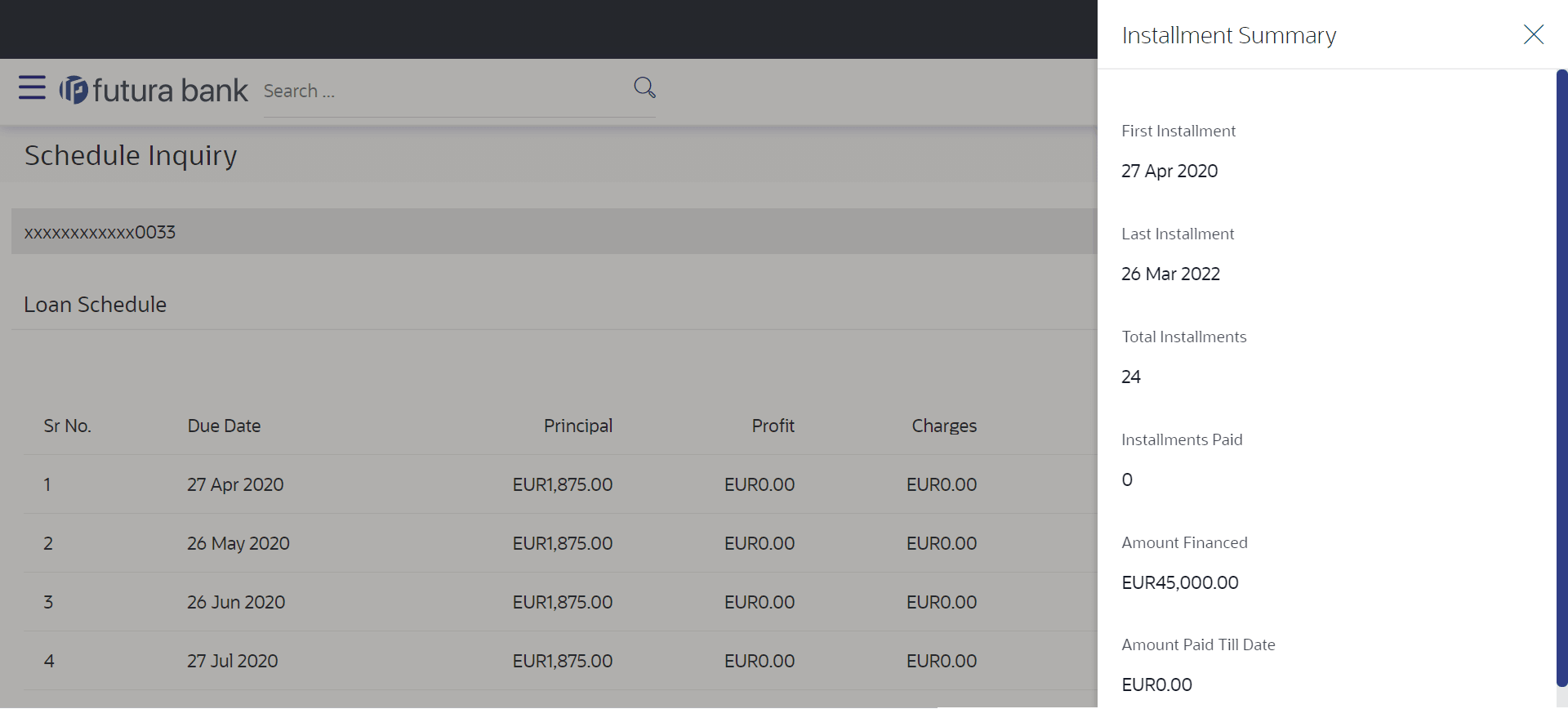
Task: Select the 26 Jun 2020 schedule row
Action: (236, 602)
